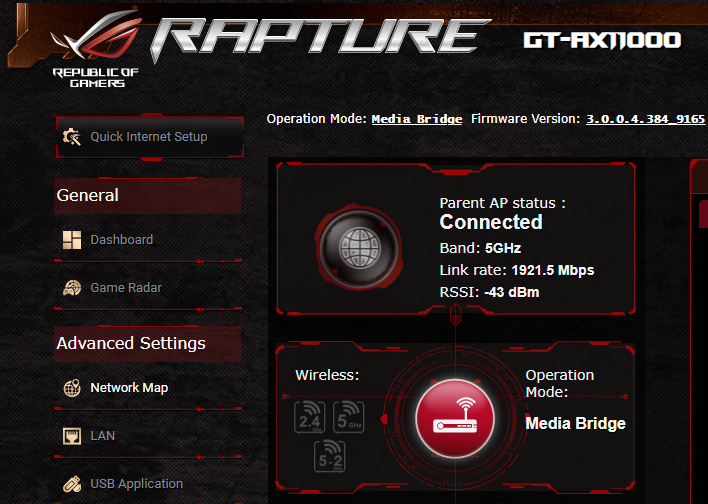This screenshot has width=708, height=504.
Task: Click the Advanced Settings section header
Action: [x=131, y=344]
